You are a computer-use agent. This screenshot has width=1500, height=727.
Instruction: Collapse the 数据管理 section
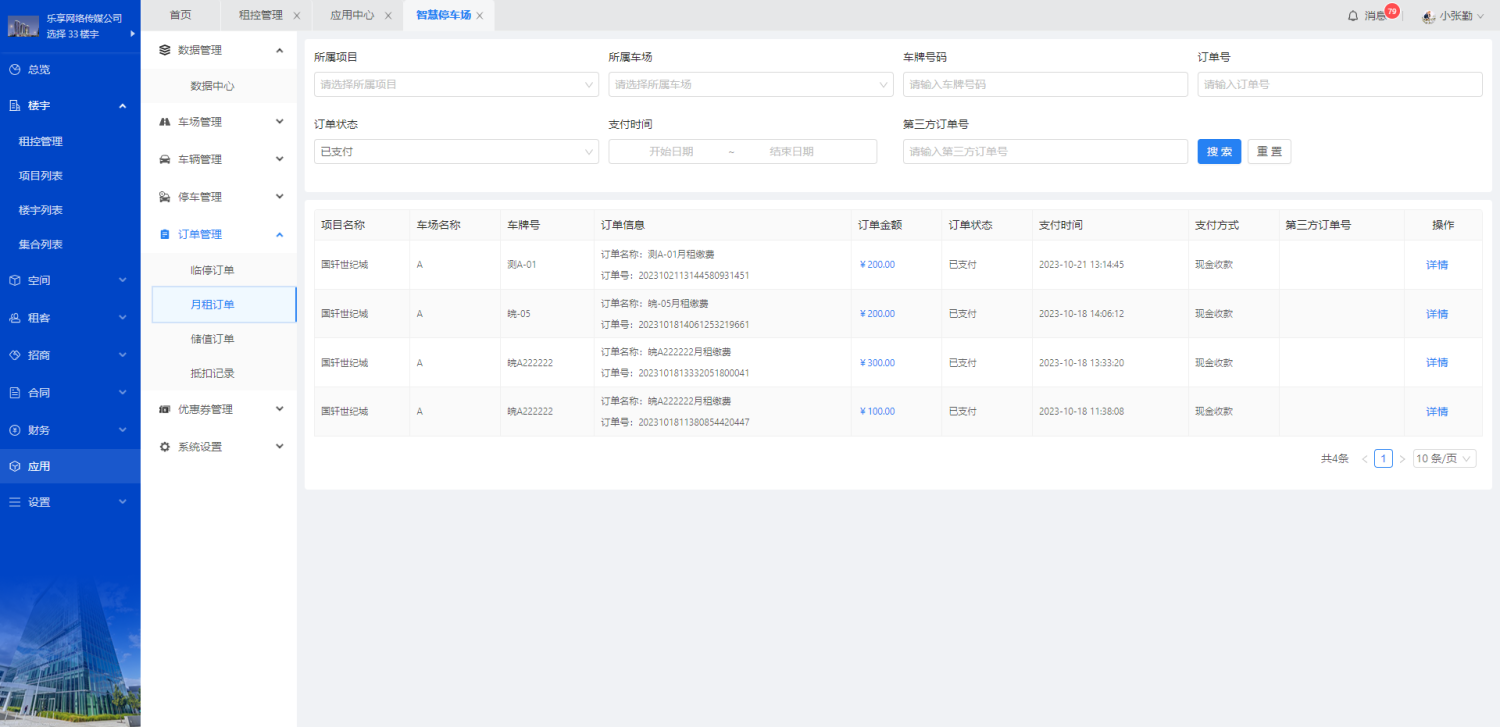pos(279,50)
